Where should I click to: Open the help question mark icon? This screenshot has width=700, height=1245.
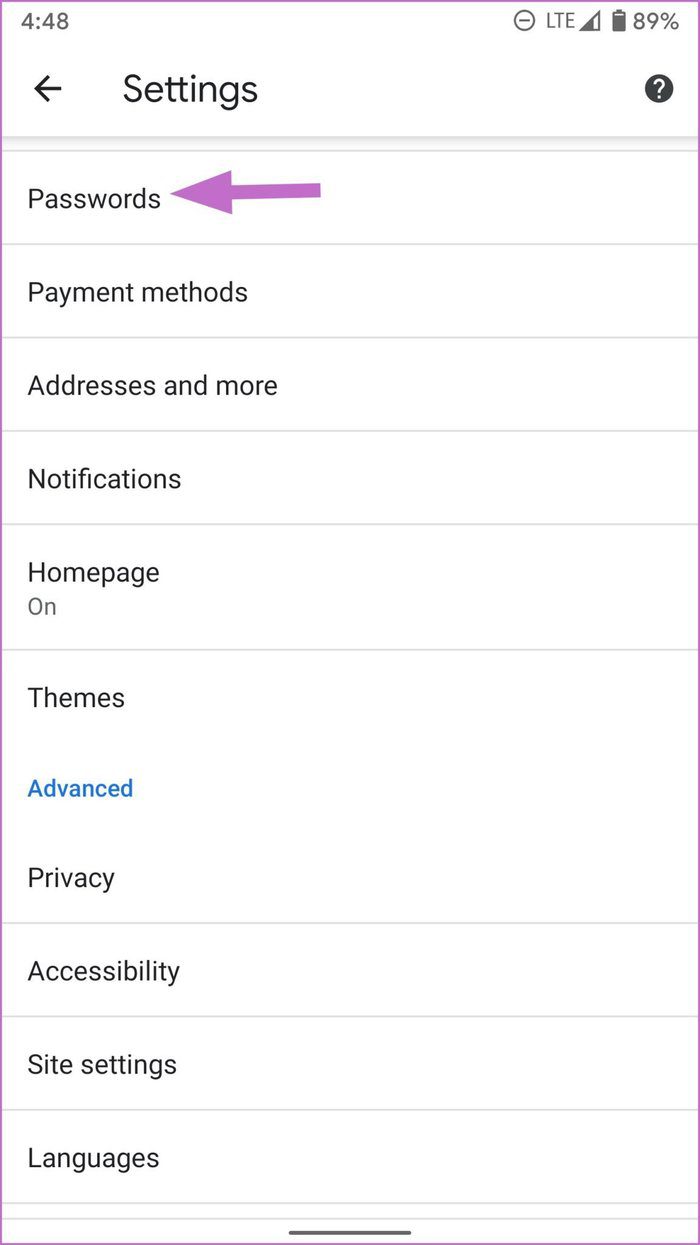658,89
